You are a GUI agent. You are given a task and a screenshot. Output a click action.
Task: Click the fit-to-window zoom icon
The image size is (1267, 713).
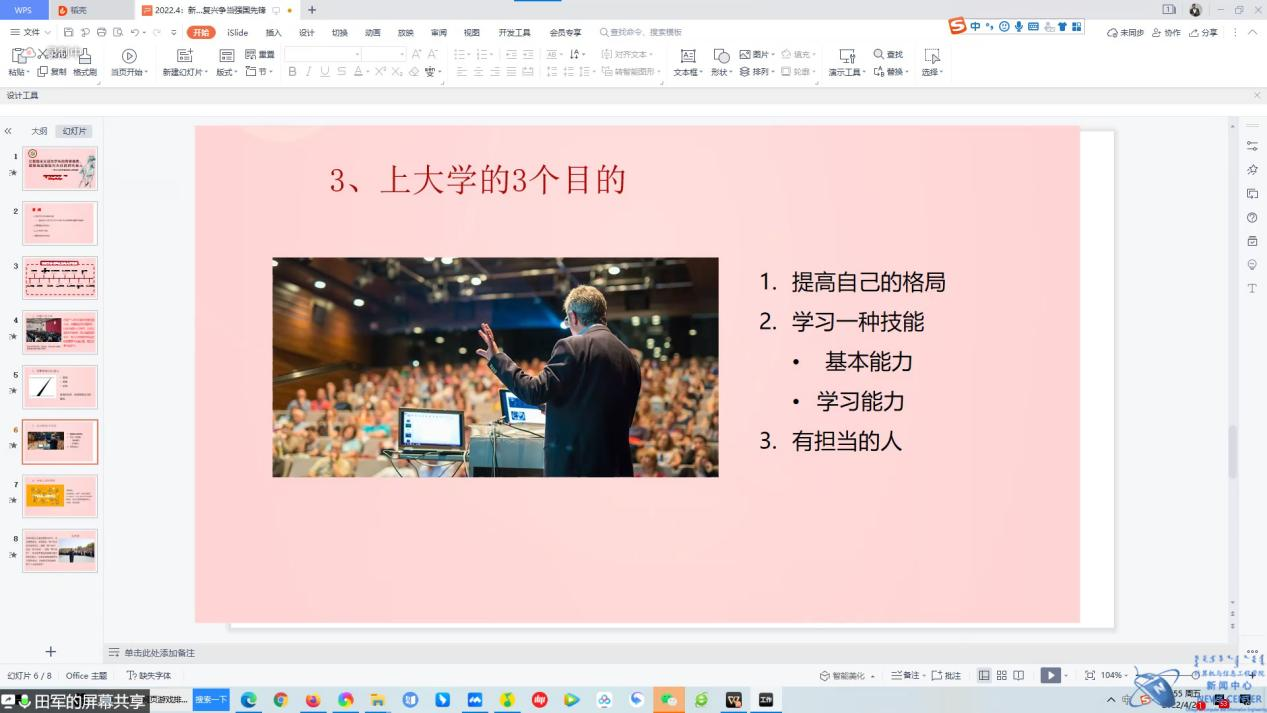1090,676
